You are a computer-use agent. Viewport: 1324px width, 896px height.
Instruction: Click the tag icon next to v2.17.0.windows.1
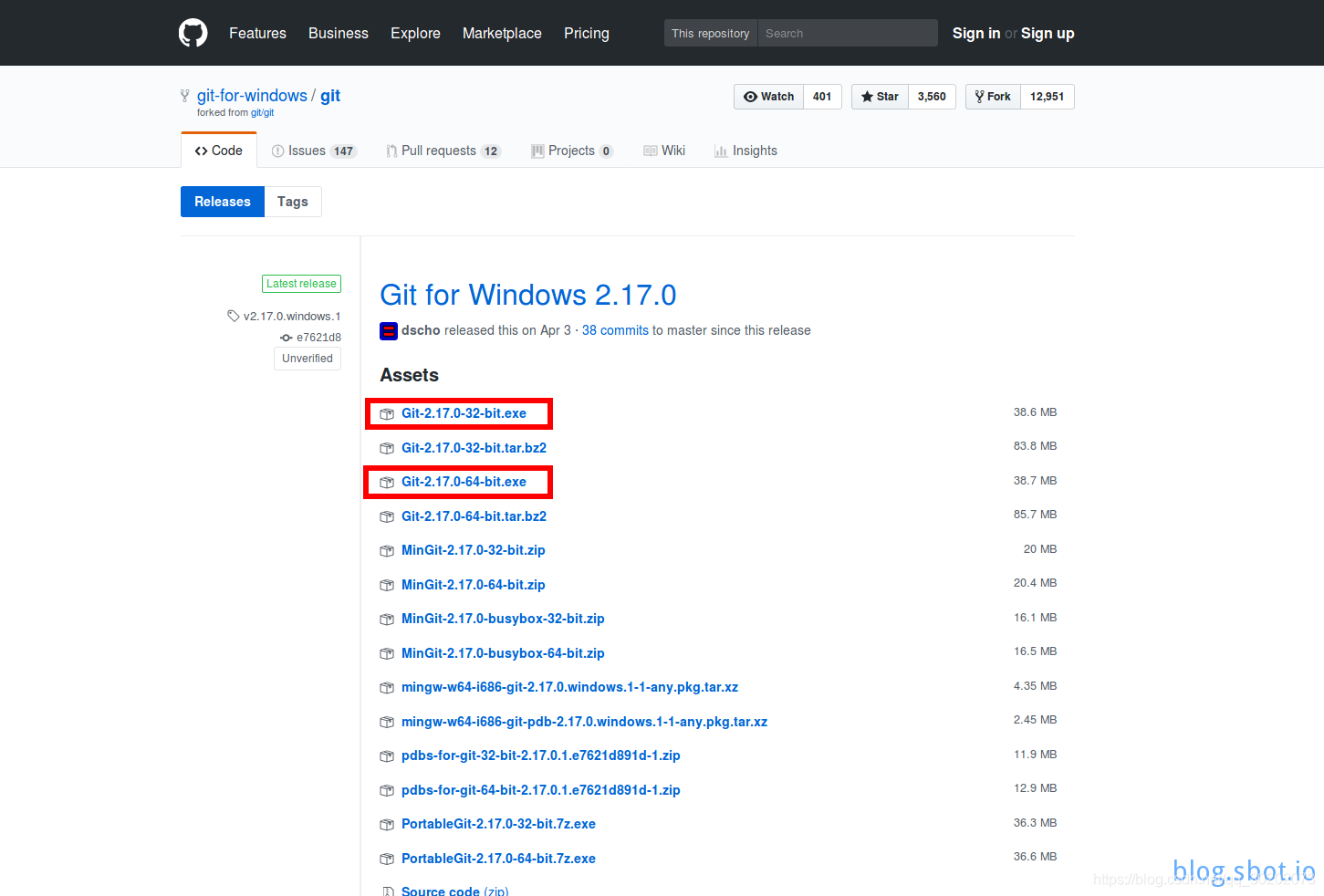click(x=234, y=316)
